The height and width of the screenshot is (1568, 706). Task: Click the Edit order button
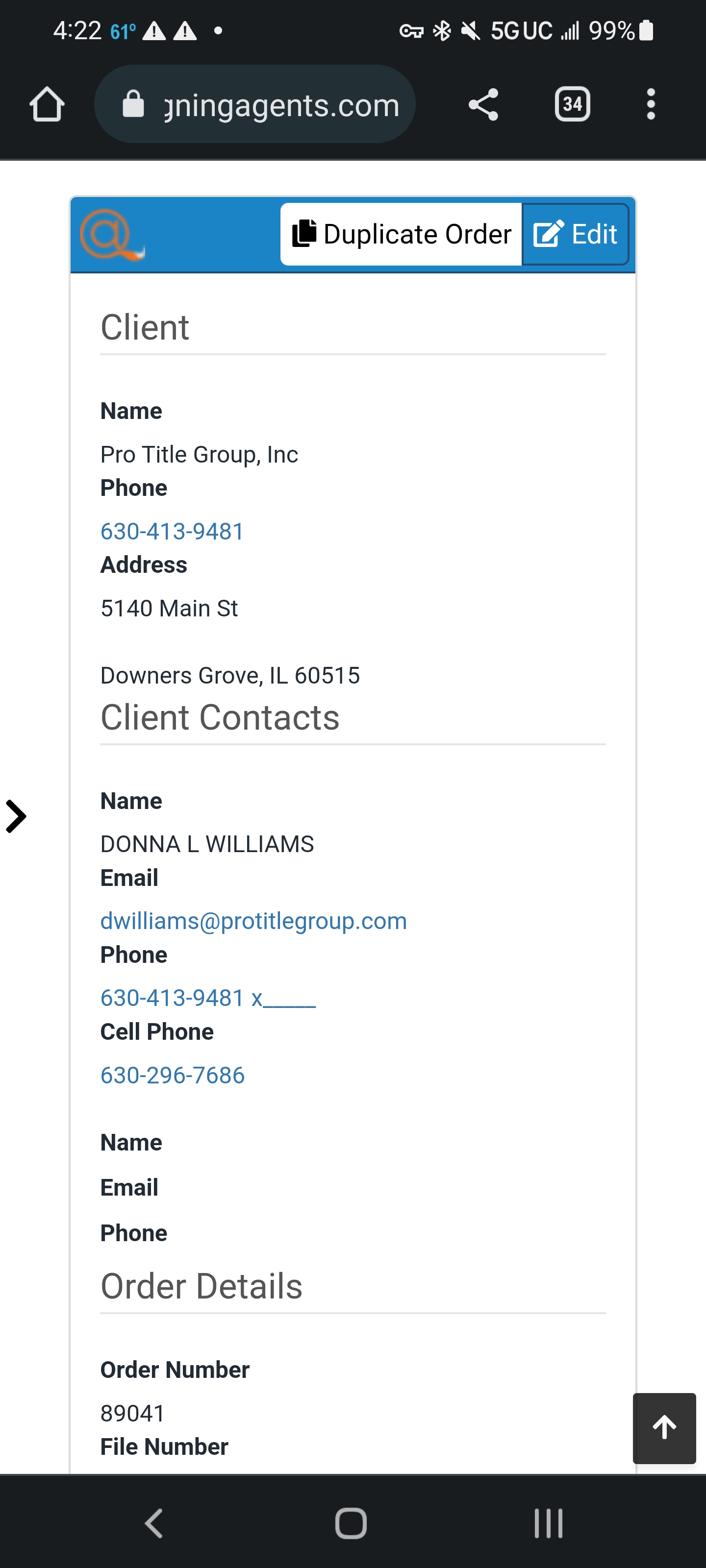(x=575, y=234)
